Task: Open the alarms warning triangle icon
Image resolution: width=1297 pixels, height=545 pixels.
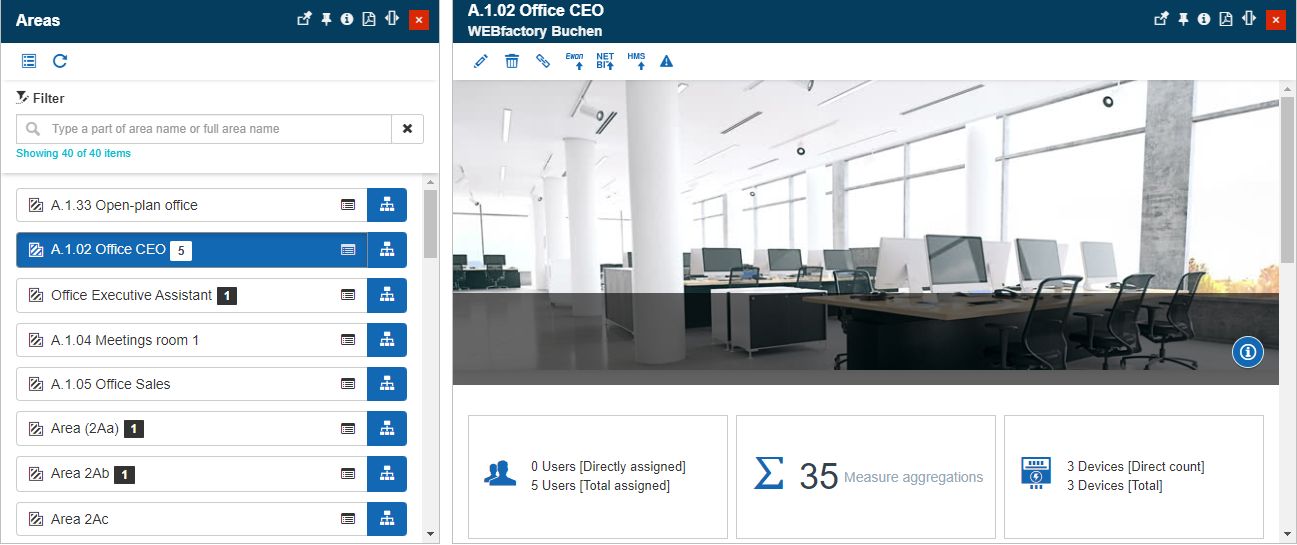Action: click(x=666, y=62)
